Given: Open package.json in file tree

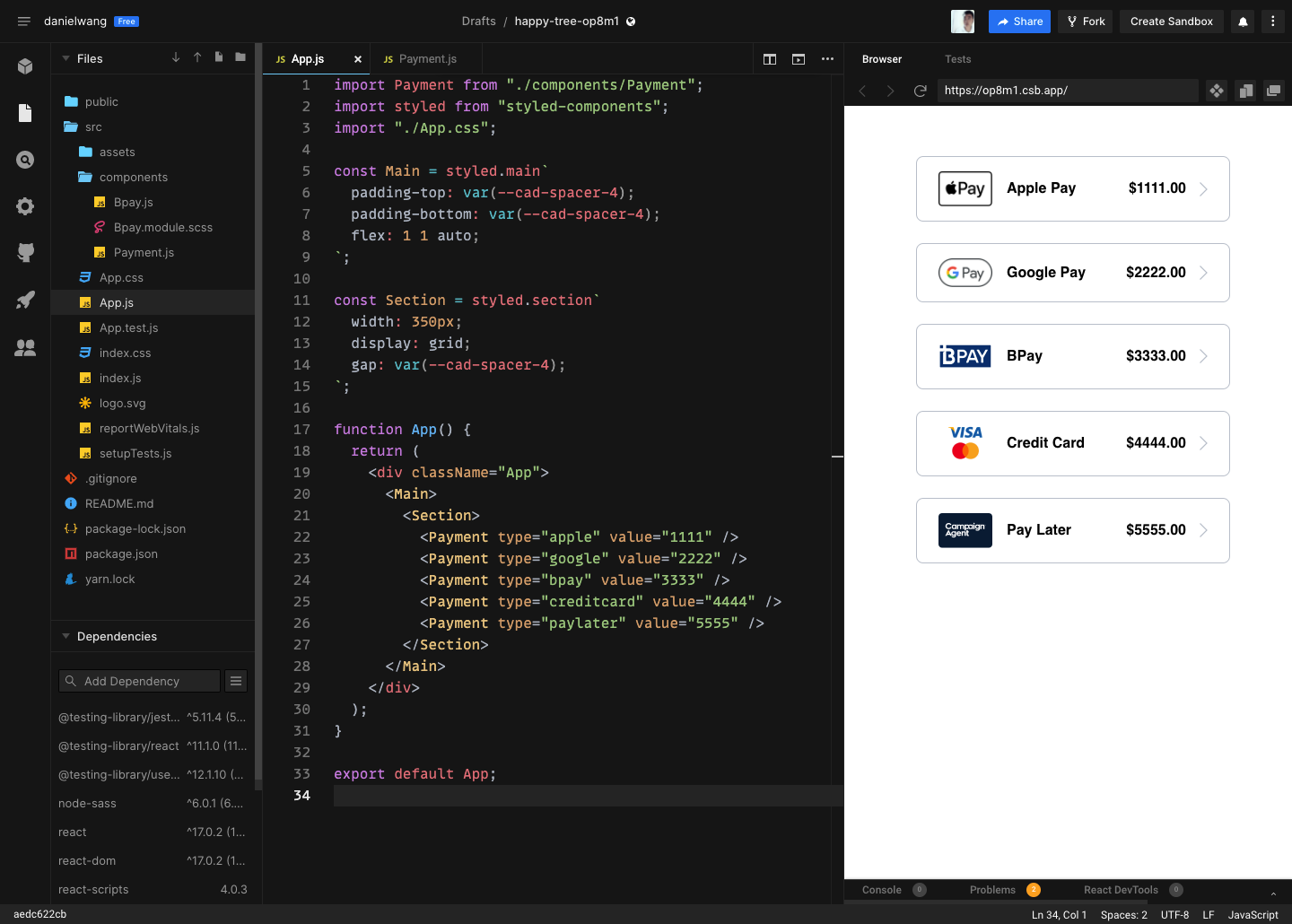Looking at the screenshot, I should pos(153,554).
